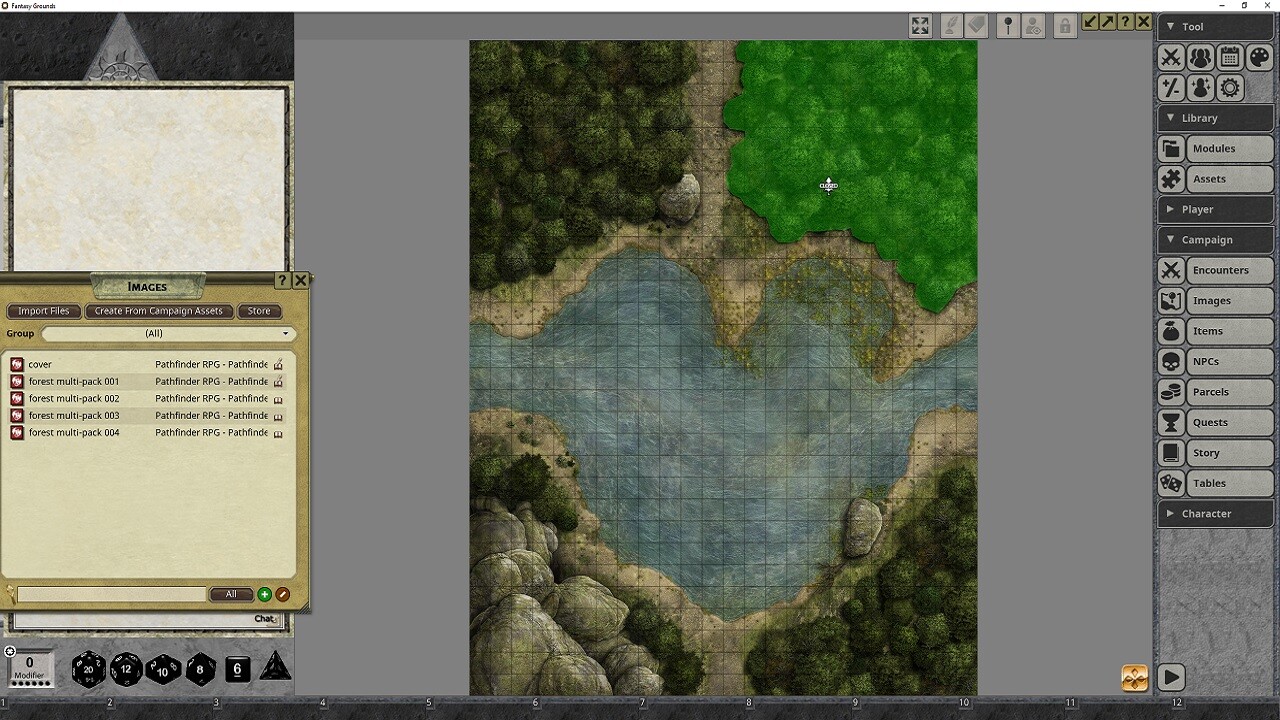Open the Options gear icon

click(x=1229, y=88)
